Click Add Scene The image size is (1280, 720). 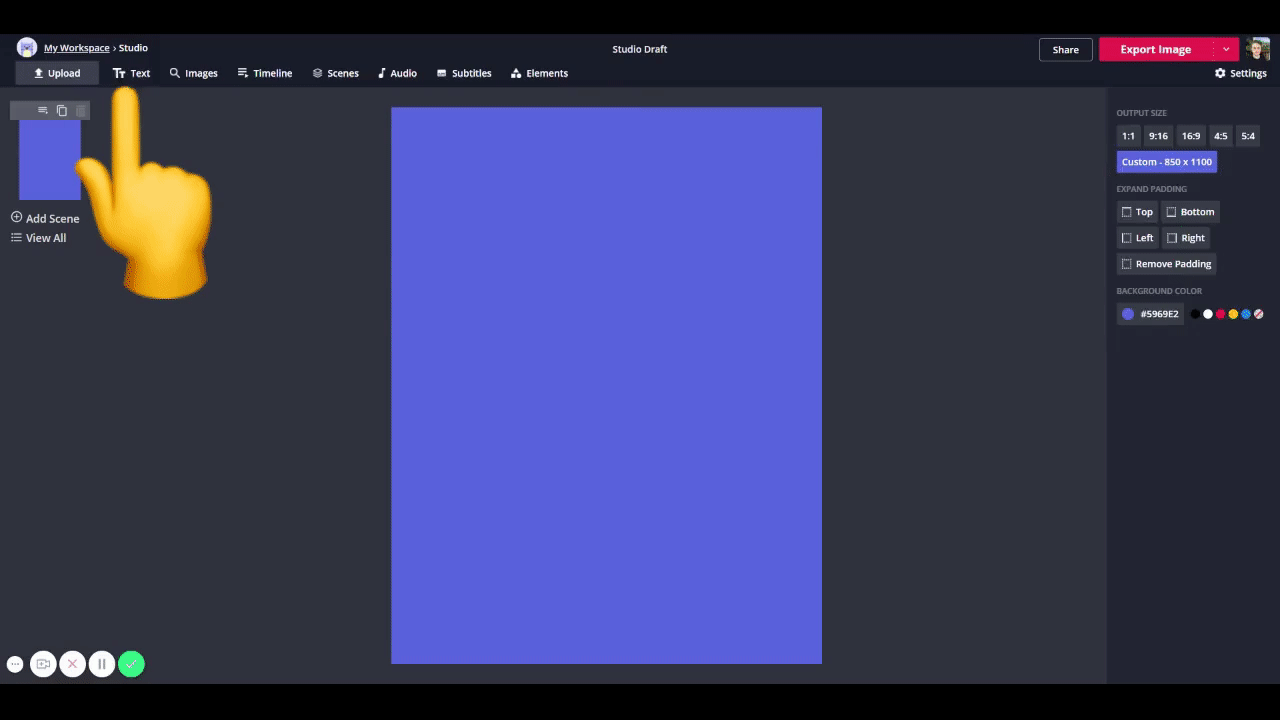point(45,218)
